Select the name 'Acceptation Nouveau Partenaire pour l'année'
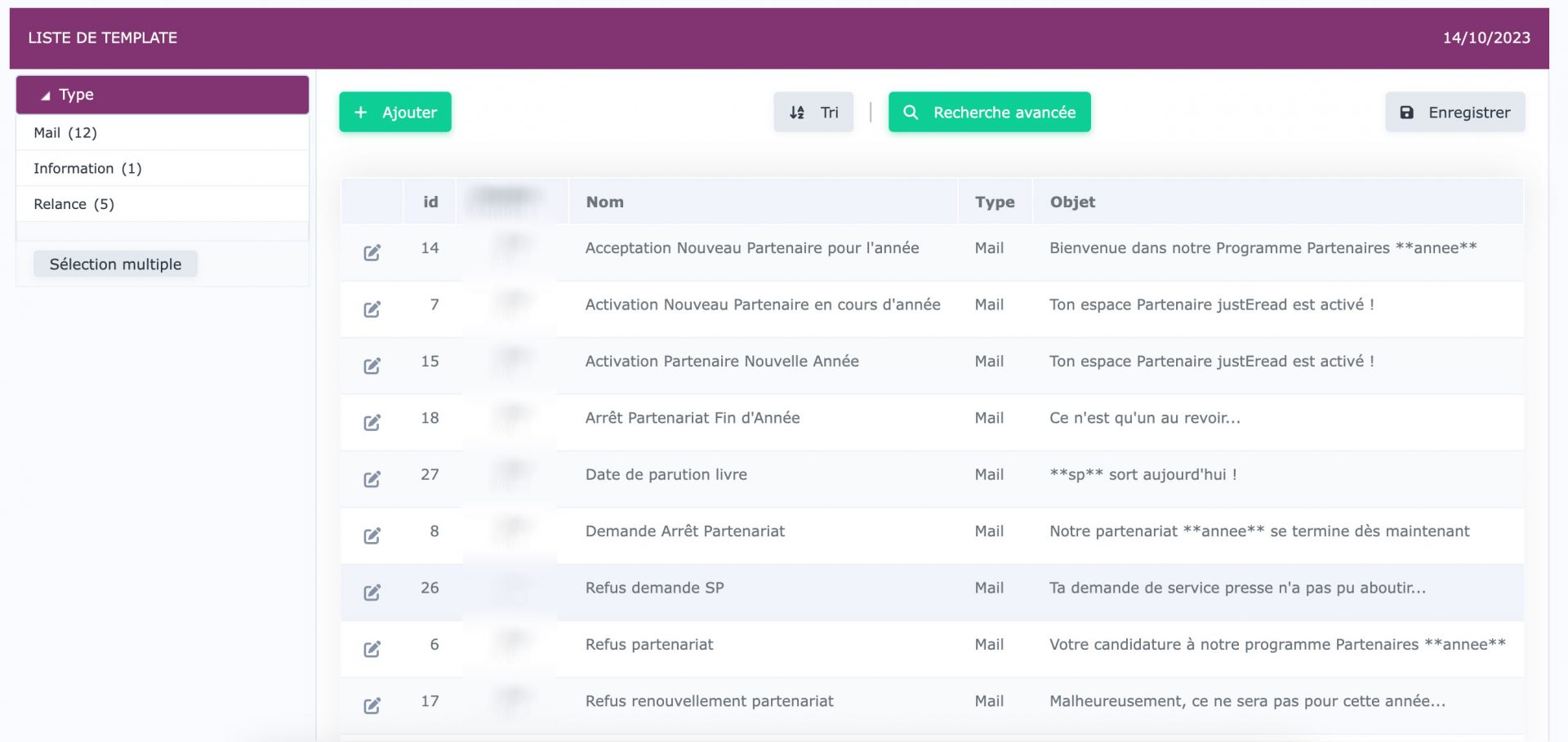 click(x=752, y=247)
